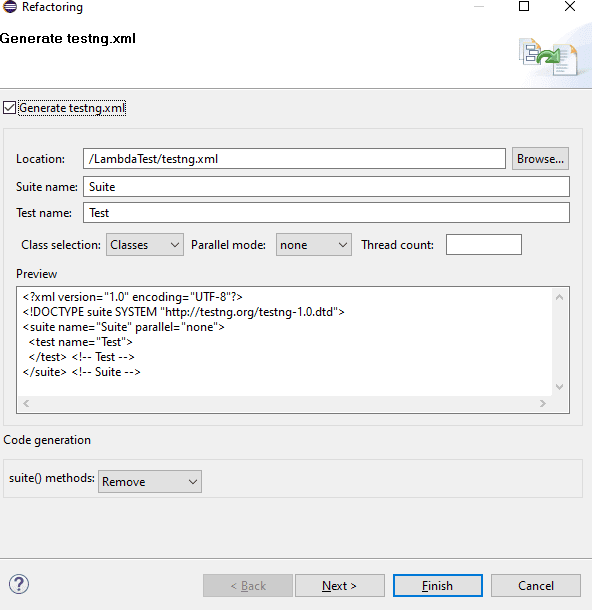Click into the Suite name field

(x=326, y=187)
